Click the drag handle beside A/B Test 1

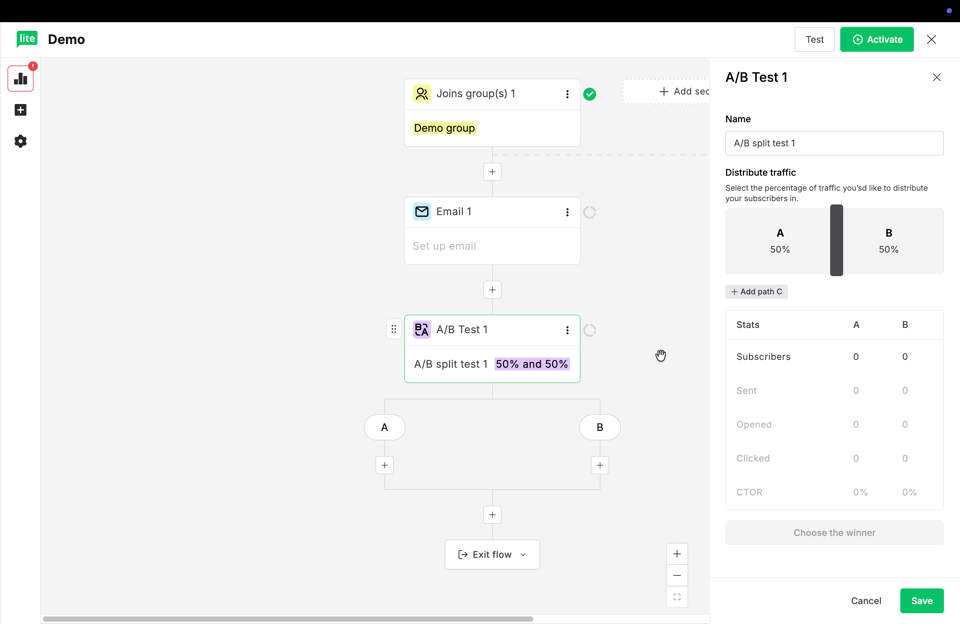[x=394, y=329]
